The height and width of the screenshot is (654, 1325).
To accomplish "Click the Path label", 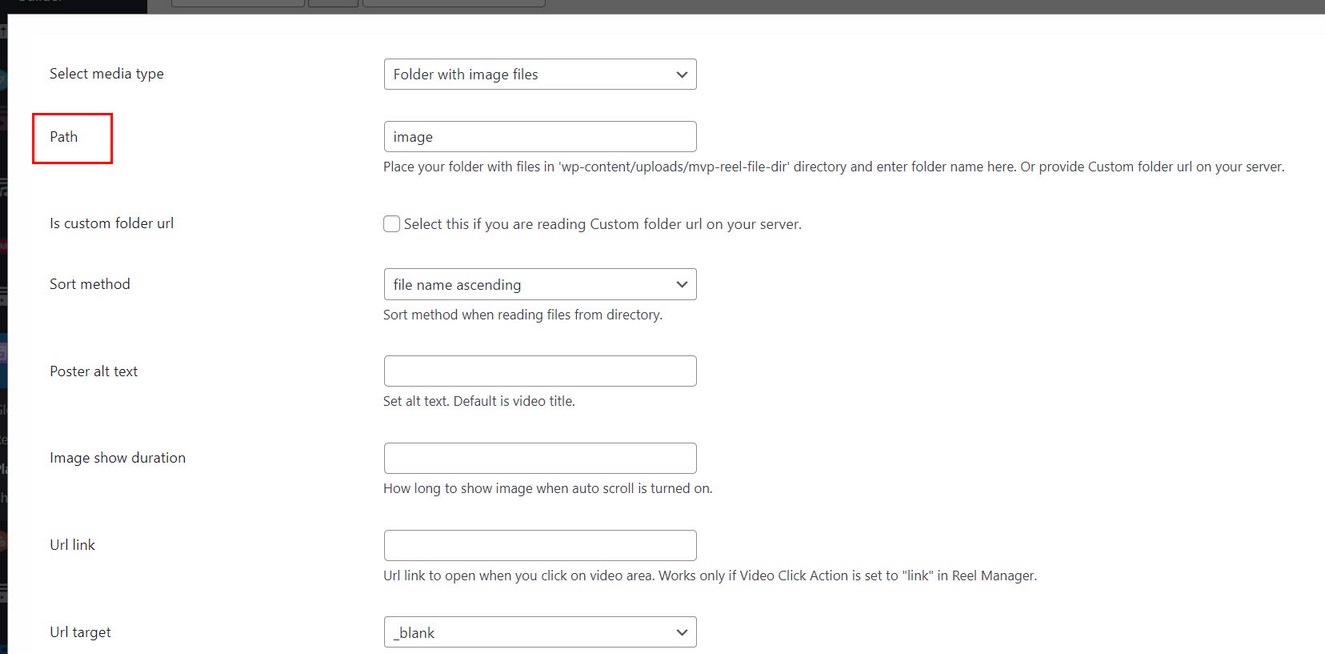I will click(x=64, y=137).
